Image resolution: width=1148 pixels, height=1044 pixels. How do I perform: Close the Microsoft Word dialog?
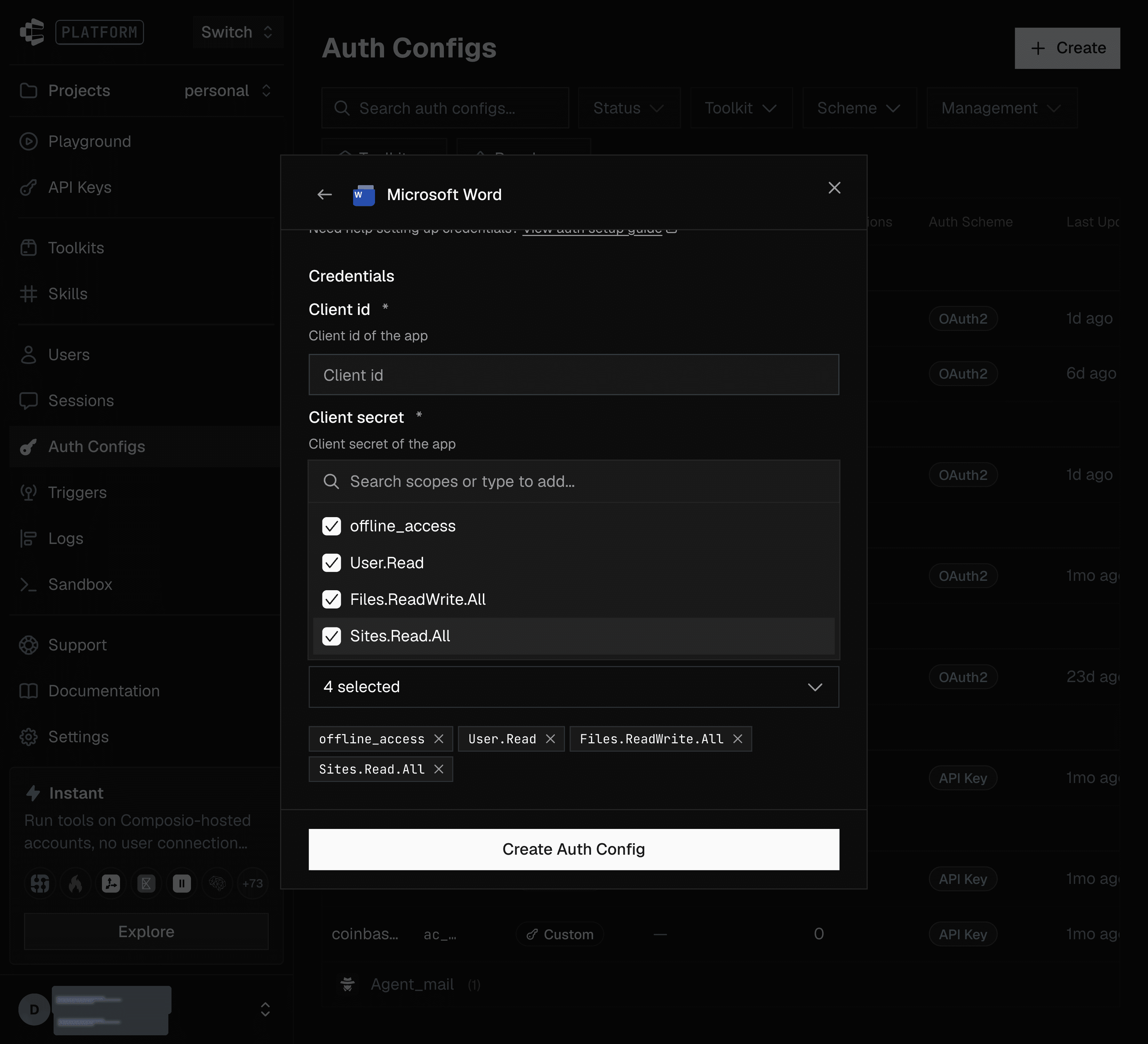[834, 188]
